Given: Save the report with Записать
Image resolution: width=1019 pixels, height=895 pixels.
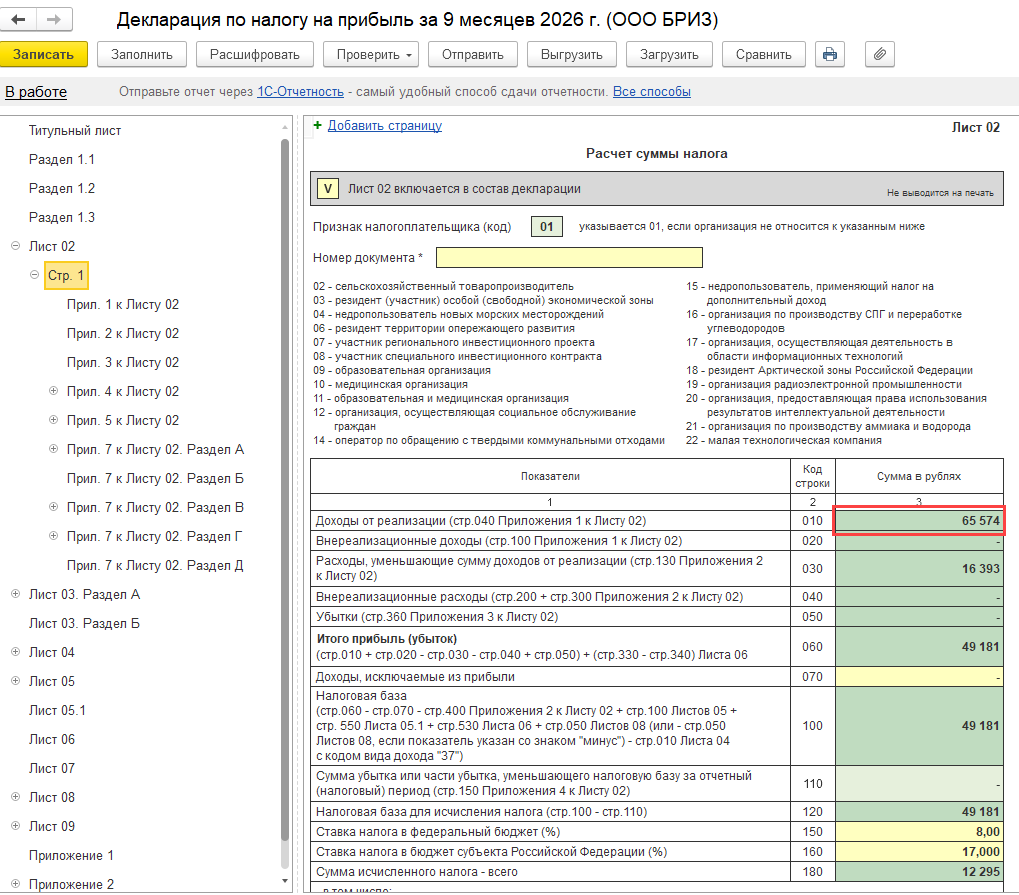Looking at the screenshot, I should pyautogui.click(x=44, y=55).
